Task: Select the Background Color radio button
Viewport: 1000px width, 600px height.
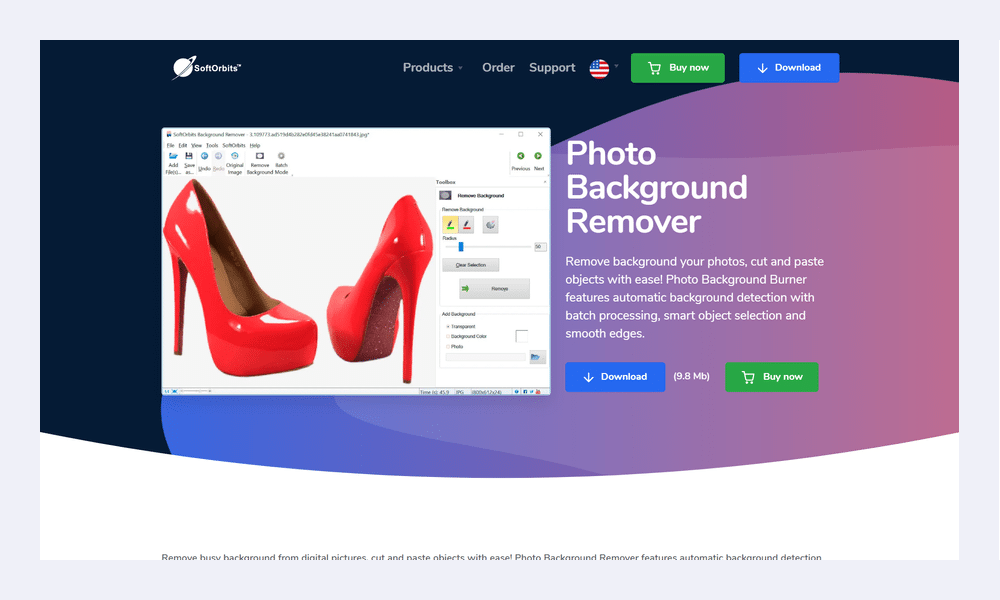Action: pos(448,336)
